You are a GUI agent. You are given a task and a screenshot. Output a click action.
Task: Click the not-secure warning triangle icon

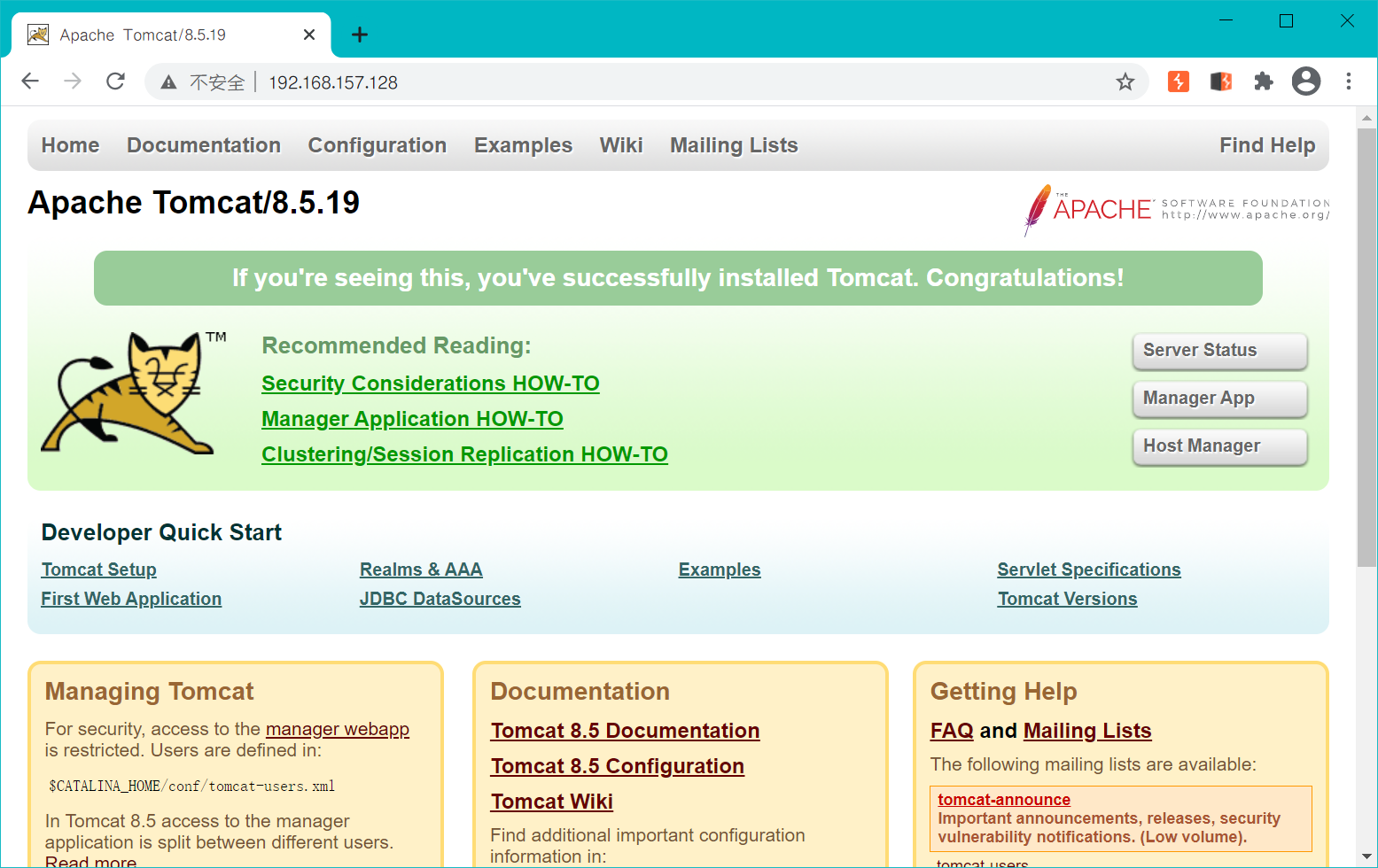(x=168, y=82)
